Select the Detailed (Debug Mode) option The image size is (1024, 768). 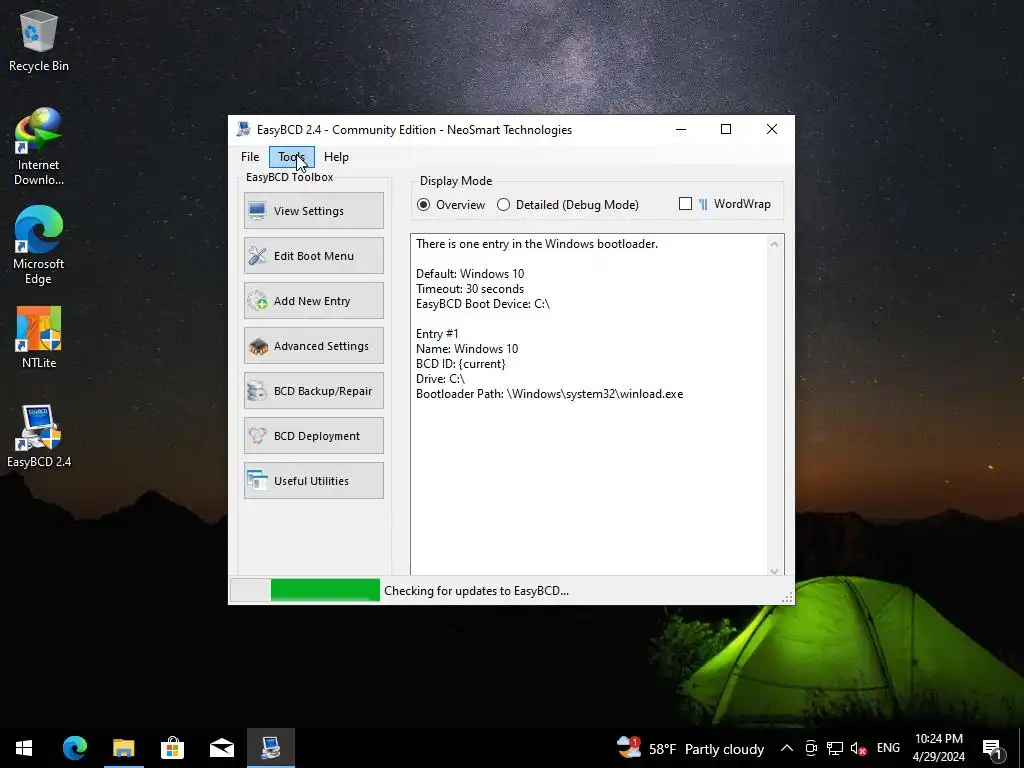click(568, 204)
